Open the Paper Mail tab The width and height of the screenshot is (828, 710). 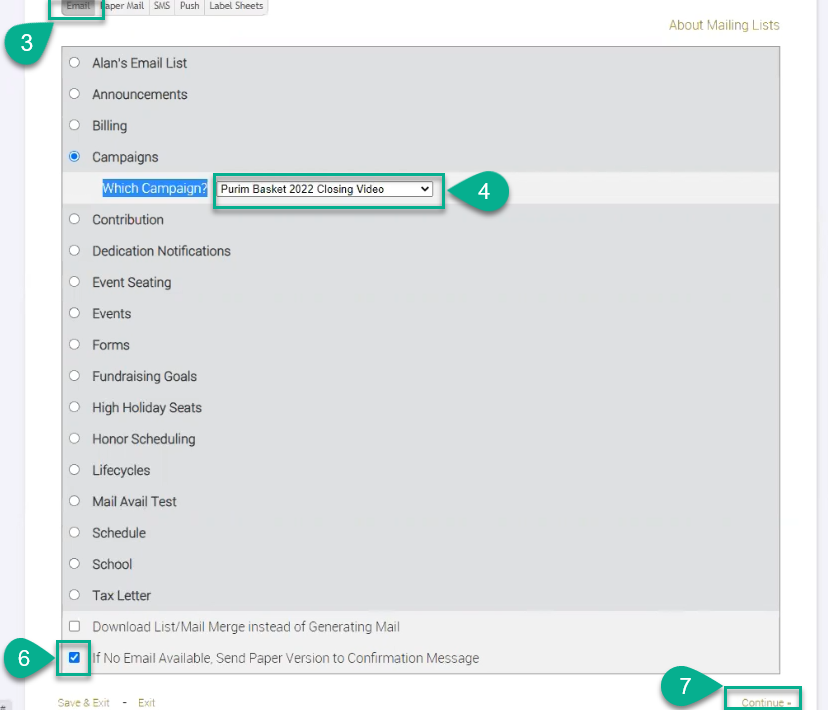click(x=122, y=6)
